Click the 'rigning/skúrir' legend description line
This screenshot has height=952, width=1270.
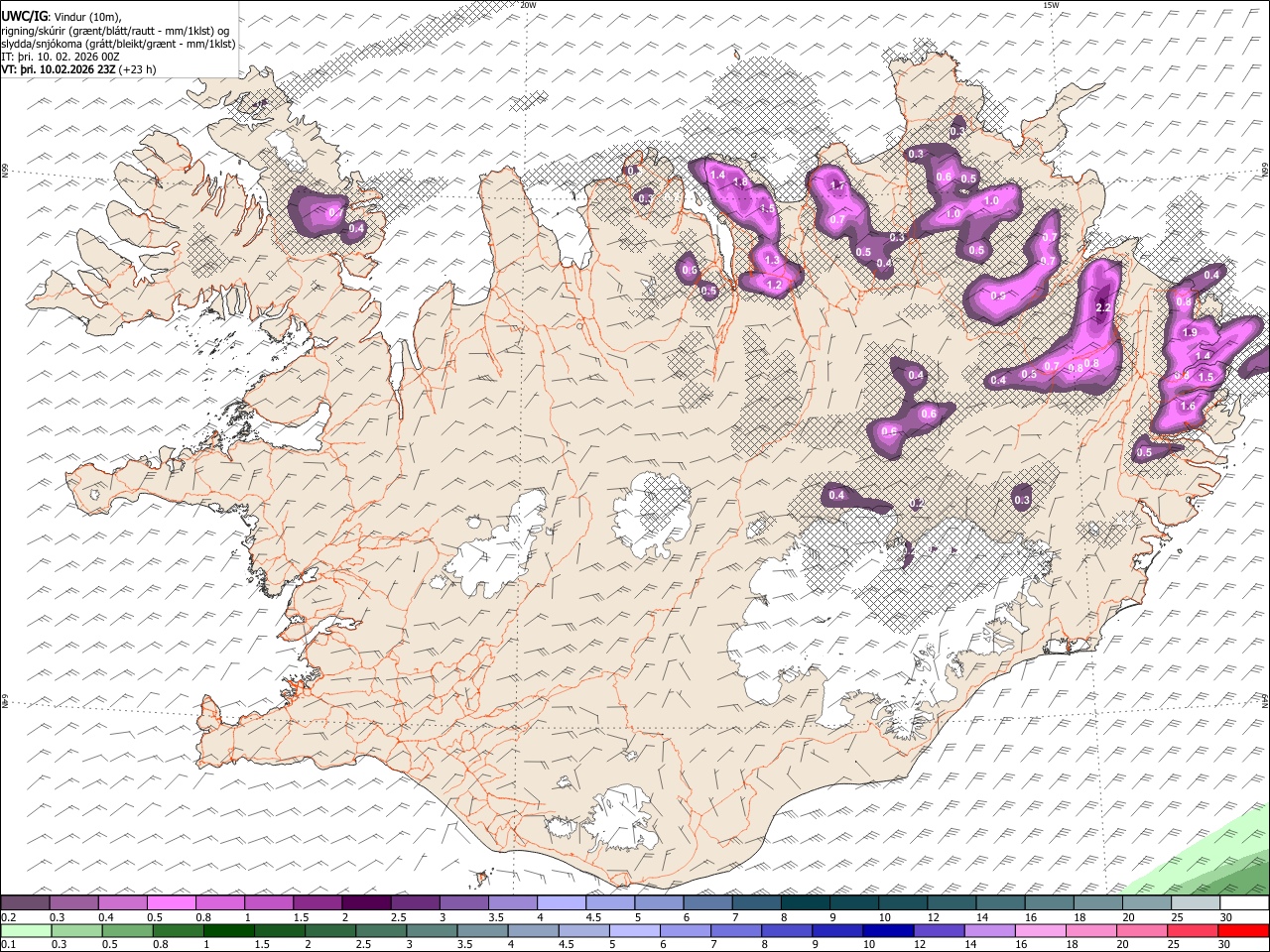pos(116,30)
